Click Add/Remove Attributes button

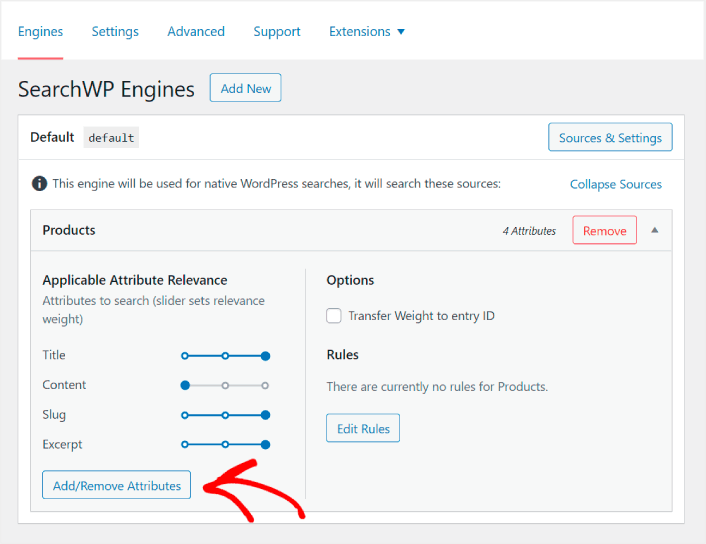click(117, 485)
